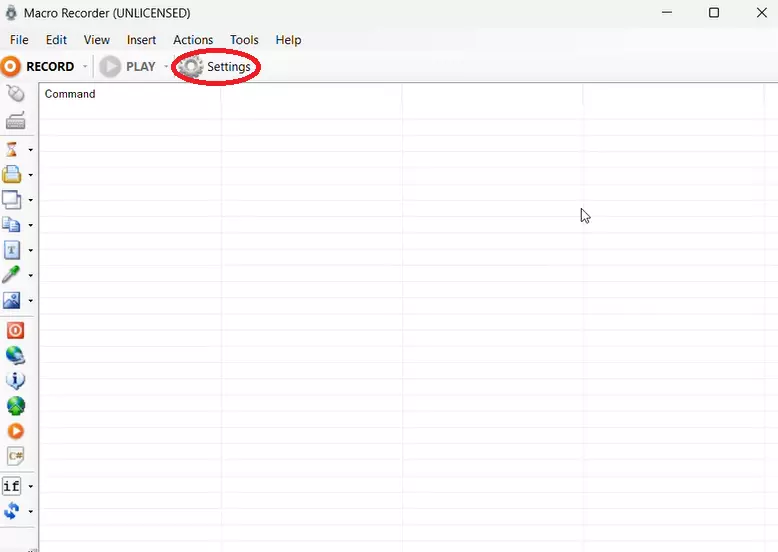Click the blue info bubble icon

[x=15, y=380]
